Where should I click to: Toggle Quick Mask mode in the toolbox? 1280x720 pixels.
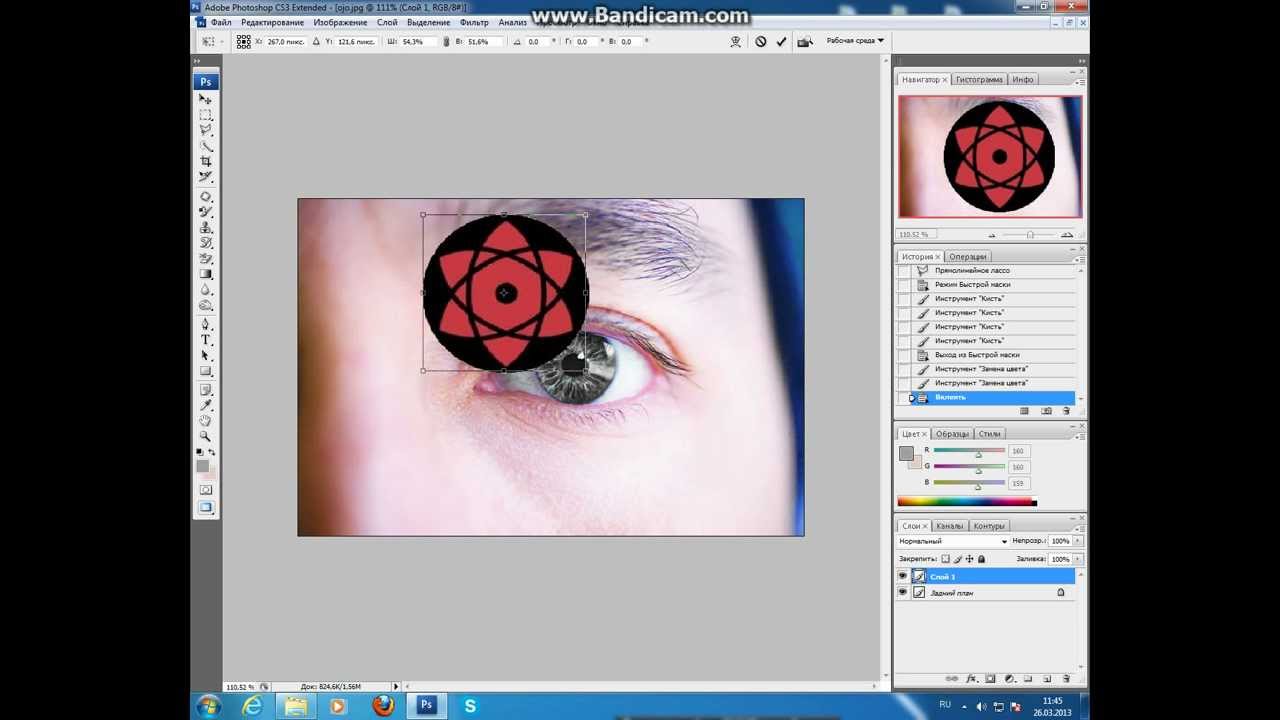point(206,489)
